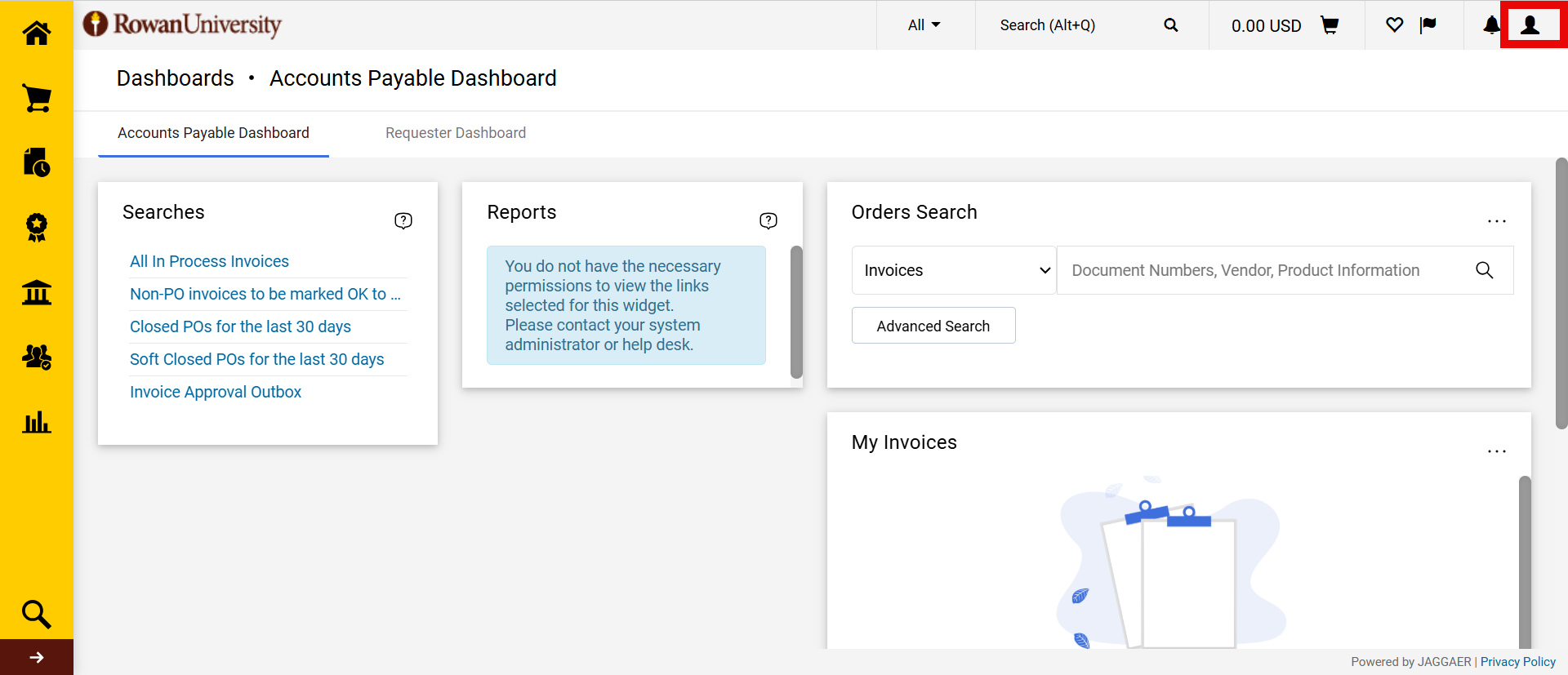The width and height of the screenshot is (1568, 675).
Task: Select the Accounts Payable Dashboard tab
Action: pos(213,133)
